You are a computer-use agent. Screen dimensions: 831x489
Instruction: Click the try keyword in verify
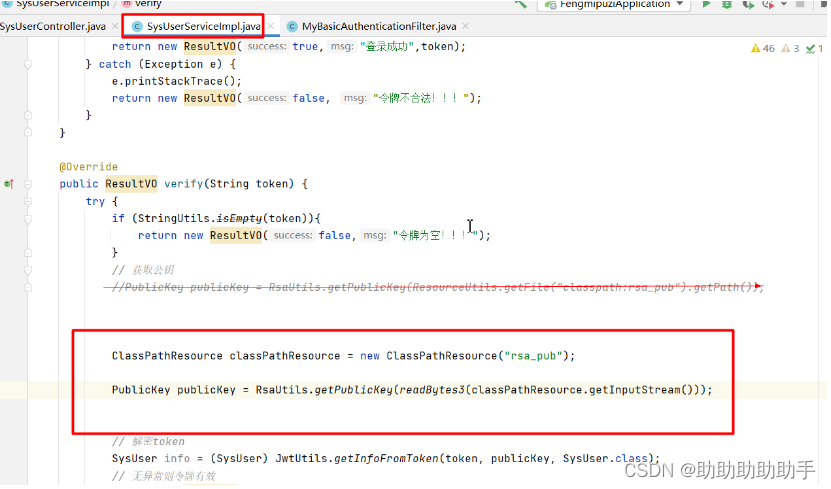click(95, 201)
